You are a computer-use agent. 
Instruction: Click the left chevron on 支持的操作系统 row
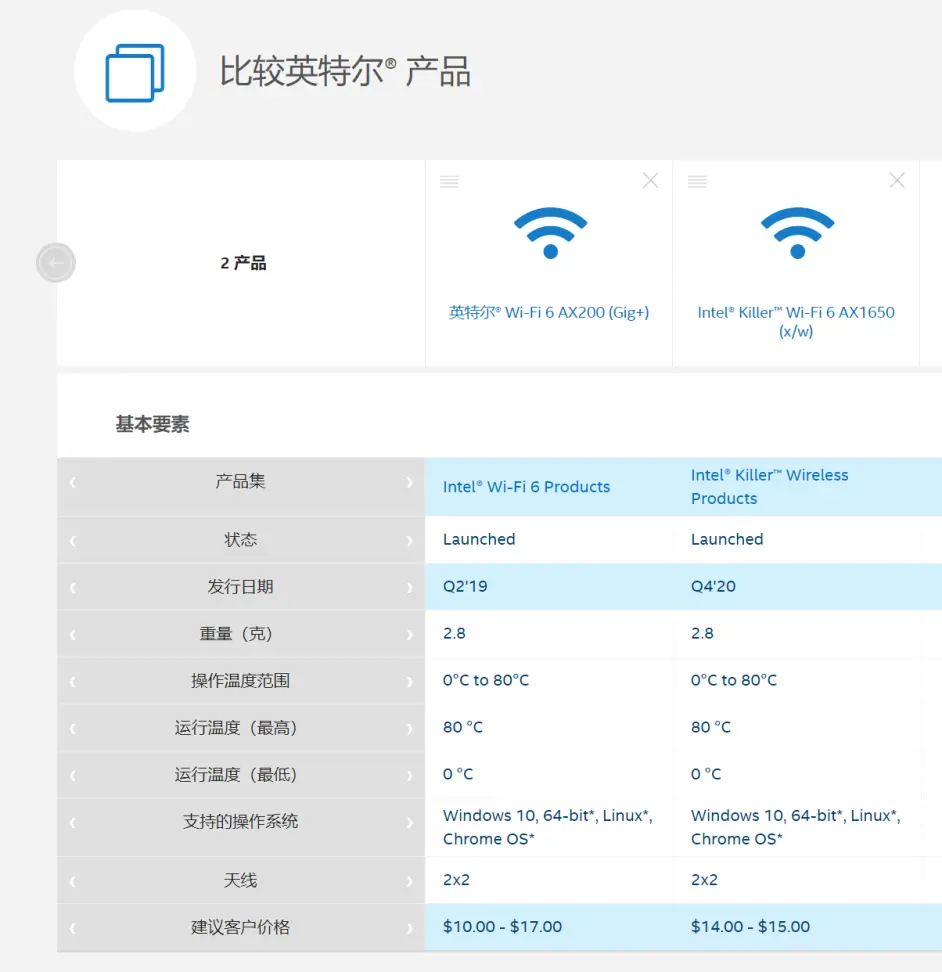(73, 823)
